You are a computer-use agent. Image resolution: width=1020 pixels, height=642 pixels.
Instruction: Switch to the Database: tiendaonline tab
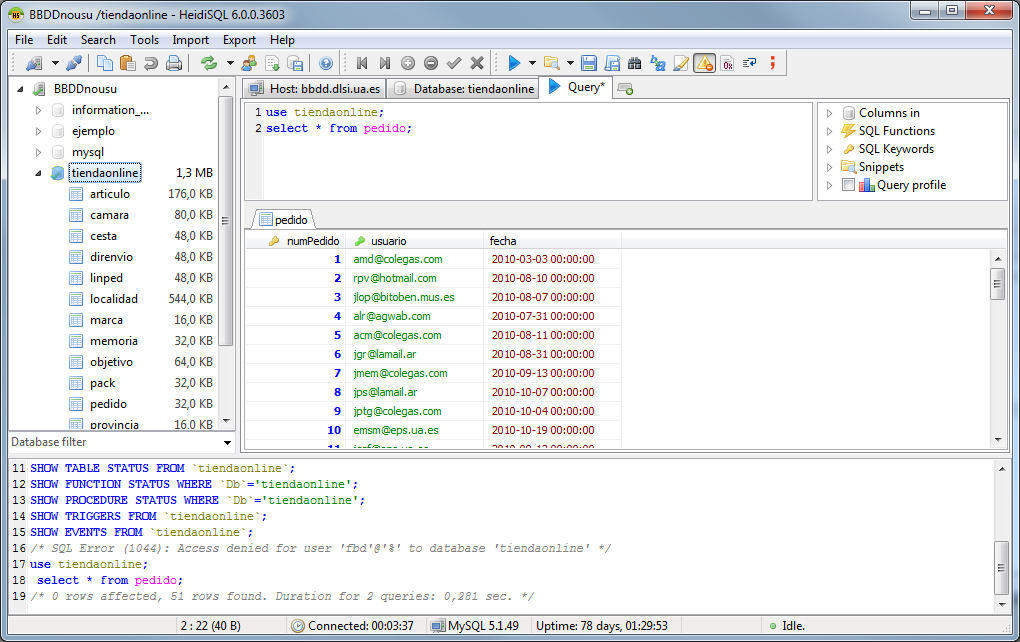point(464,88)
